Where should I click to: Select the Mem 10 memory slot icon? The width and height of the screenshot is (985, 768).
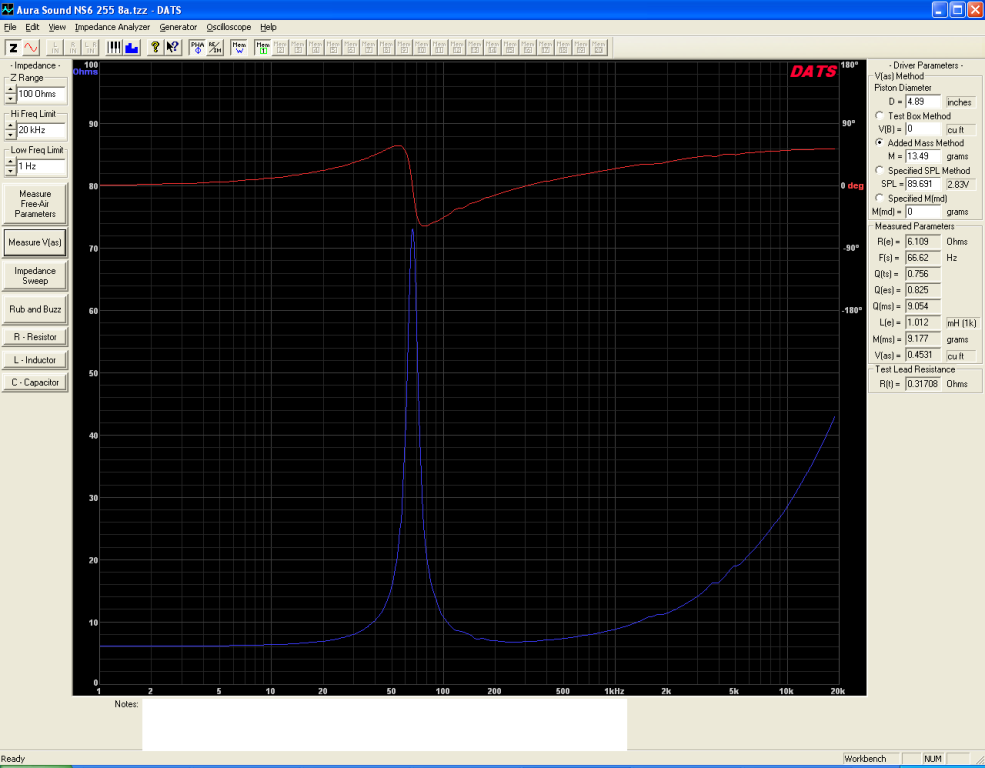click(421, 48)
